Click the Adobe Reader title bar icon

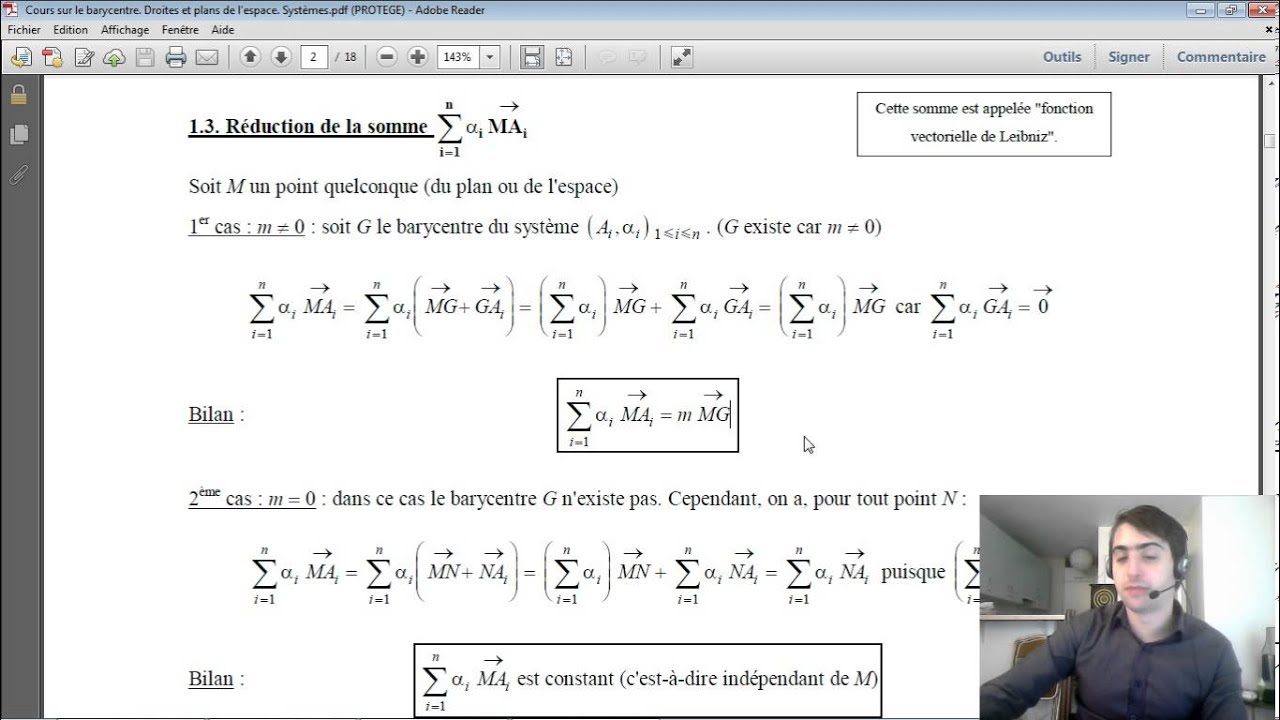(11, 9)
